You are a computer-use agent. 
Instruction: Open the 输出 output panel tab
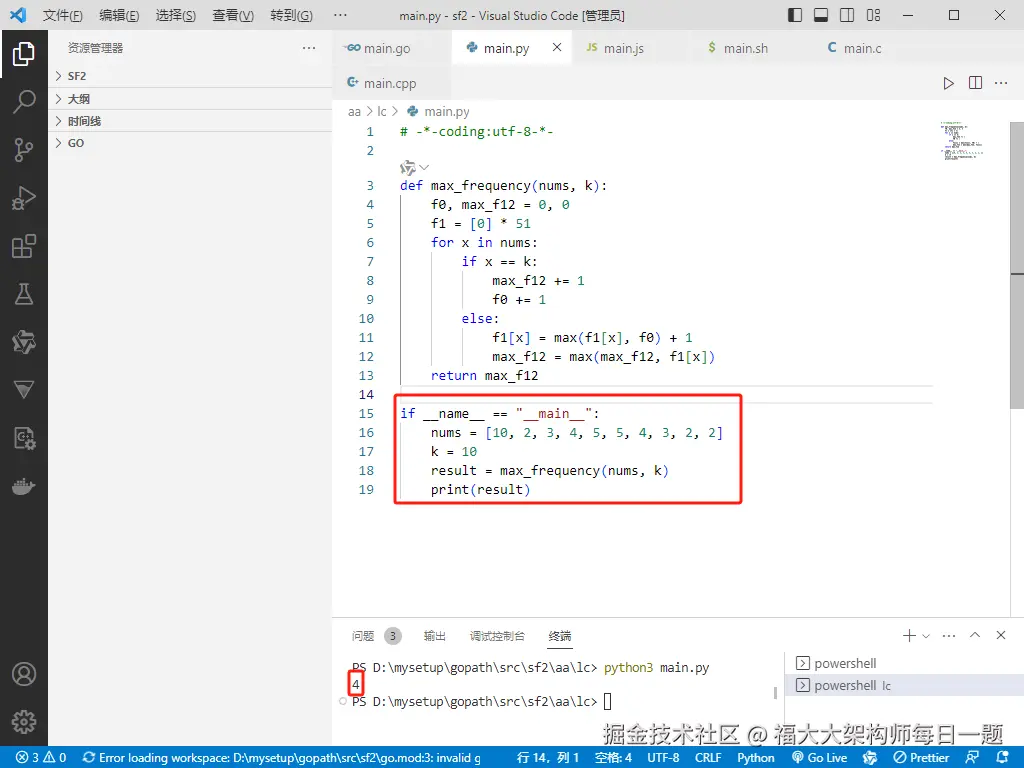[x=434, y=635]
